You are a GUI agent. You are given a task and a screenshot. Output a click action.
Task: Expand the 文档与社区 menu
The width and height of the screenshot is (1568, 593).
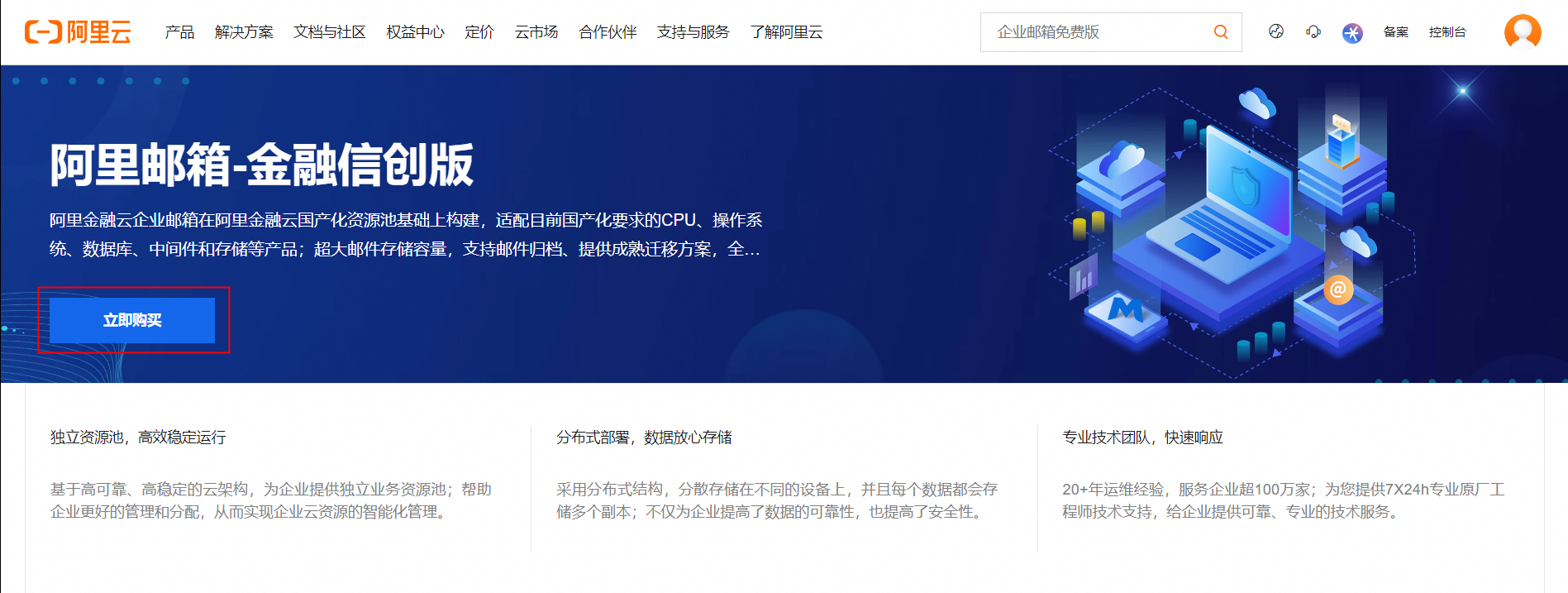[x=329, y=32]
